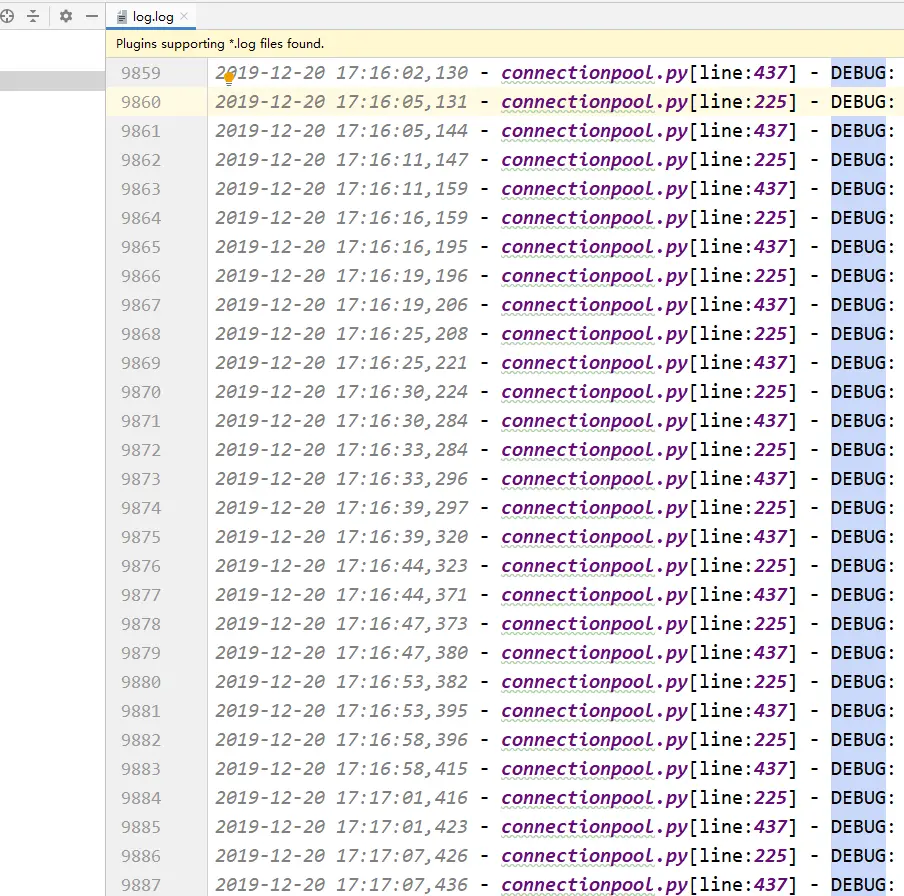The image size is (904, 896).
Task: Click DEBUG on line 9860
Action: (858, 102)
